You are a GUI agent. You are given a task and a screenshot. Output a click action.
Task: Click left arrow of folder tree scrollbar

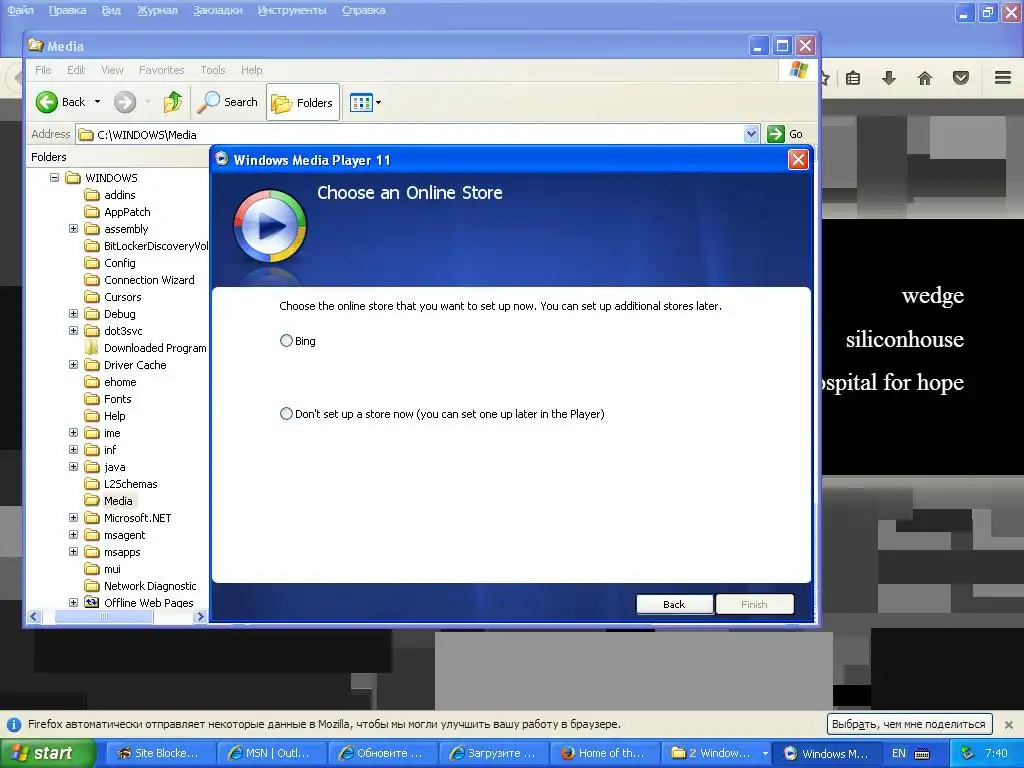(x=34, y=616)
